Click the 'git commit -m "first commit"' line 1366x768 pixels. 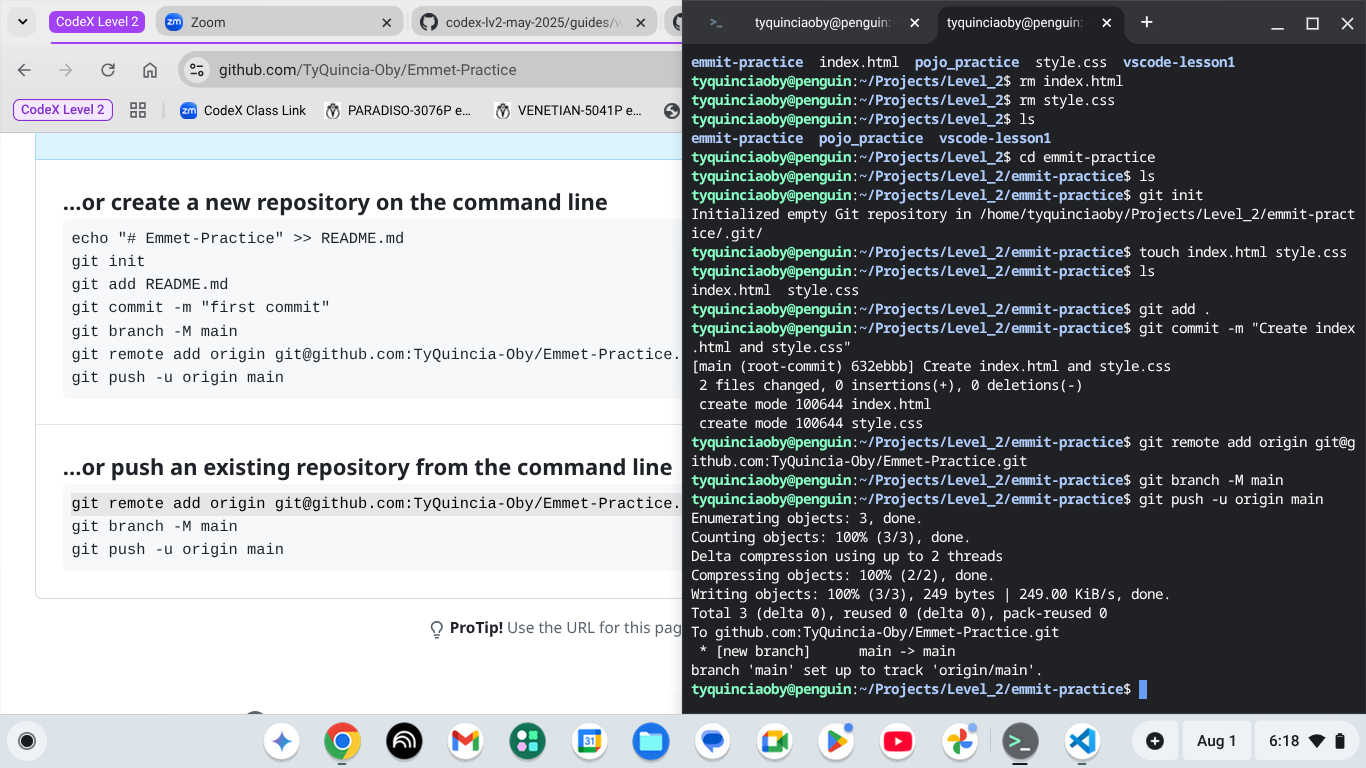pos(201,308)
